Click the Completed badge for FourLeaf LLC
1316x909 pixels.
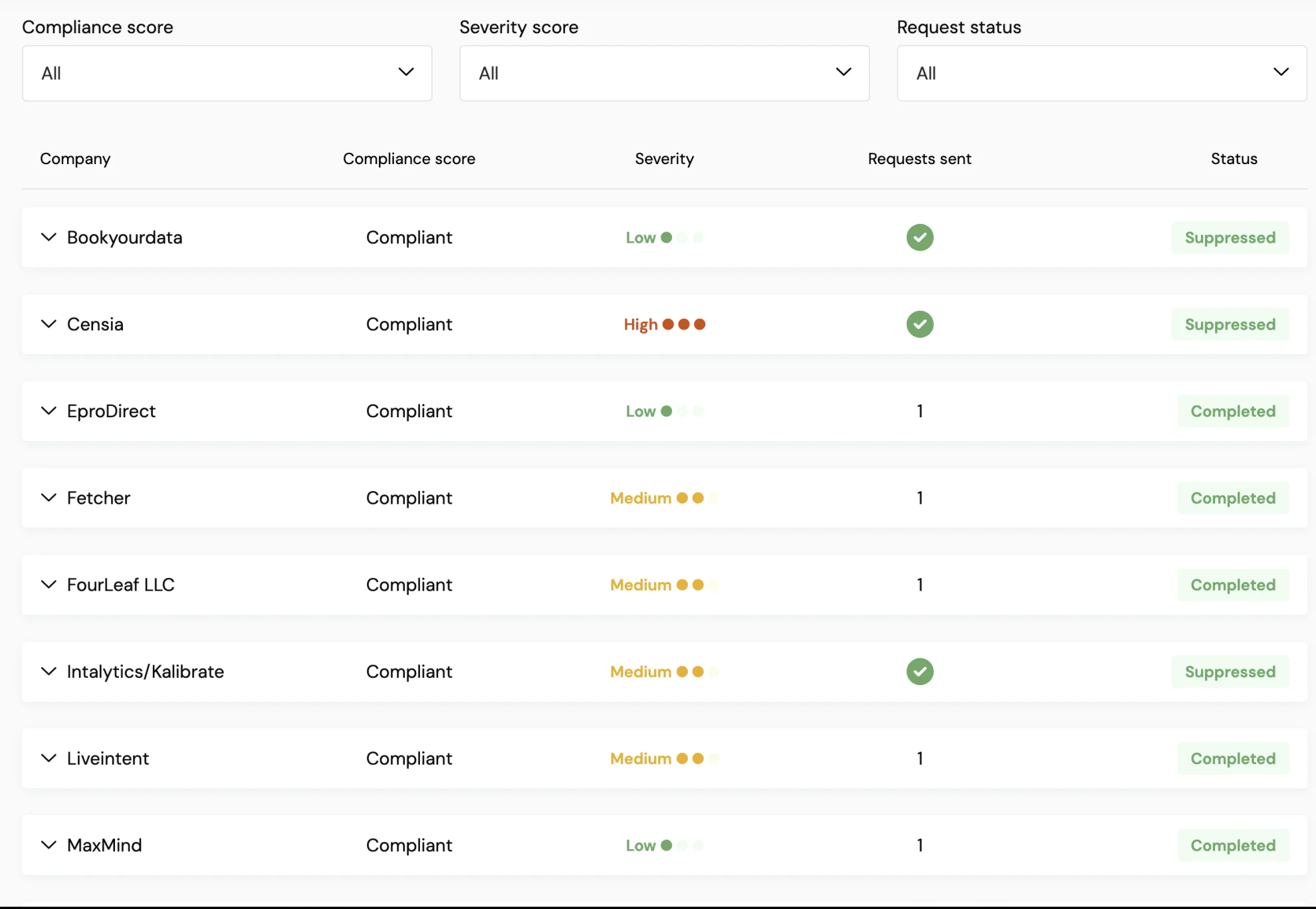[1233, 585]
